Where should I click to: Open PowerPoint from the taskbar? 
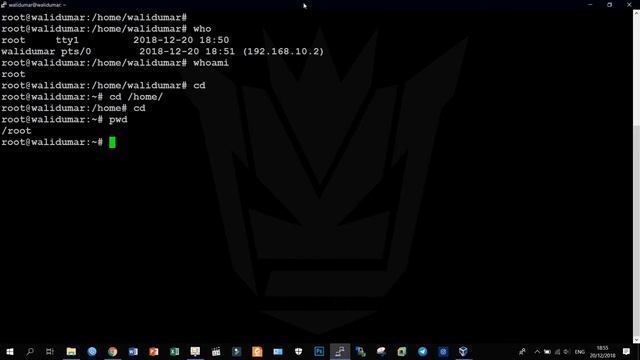(154, 351)
